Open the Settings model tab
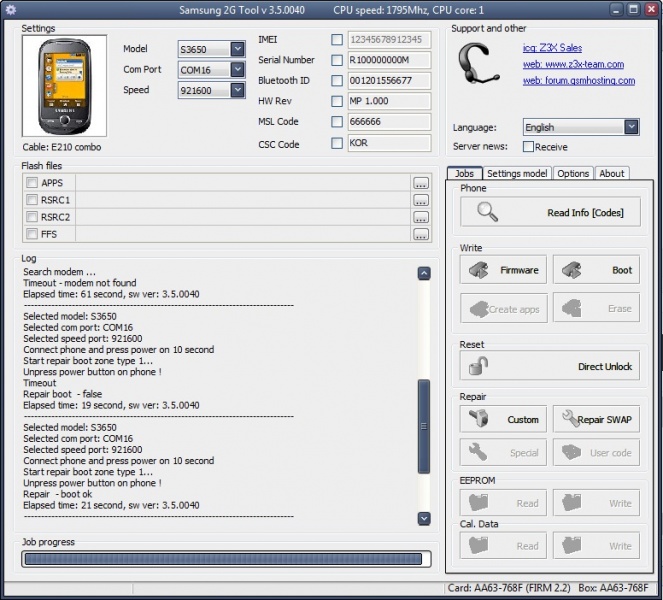Viewport: 663px width, 600px height. point(517,173)
